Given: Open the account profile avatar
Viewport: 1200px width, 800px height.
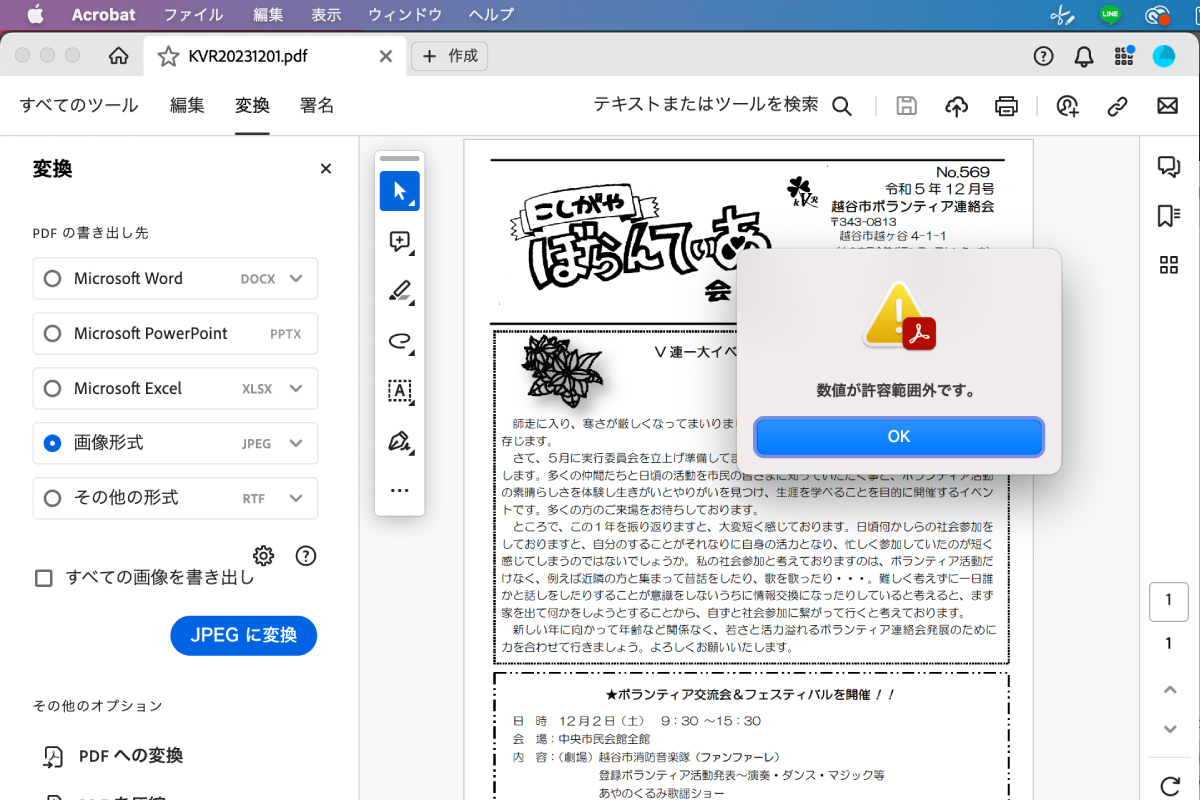Looking at the screenshot, I should click(x=1164, y=56).
